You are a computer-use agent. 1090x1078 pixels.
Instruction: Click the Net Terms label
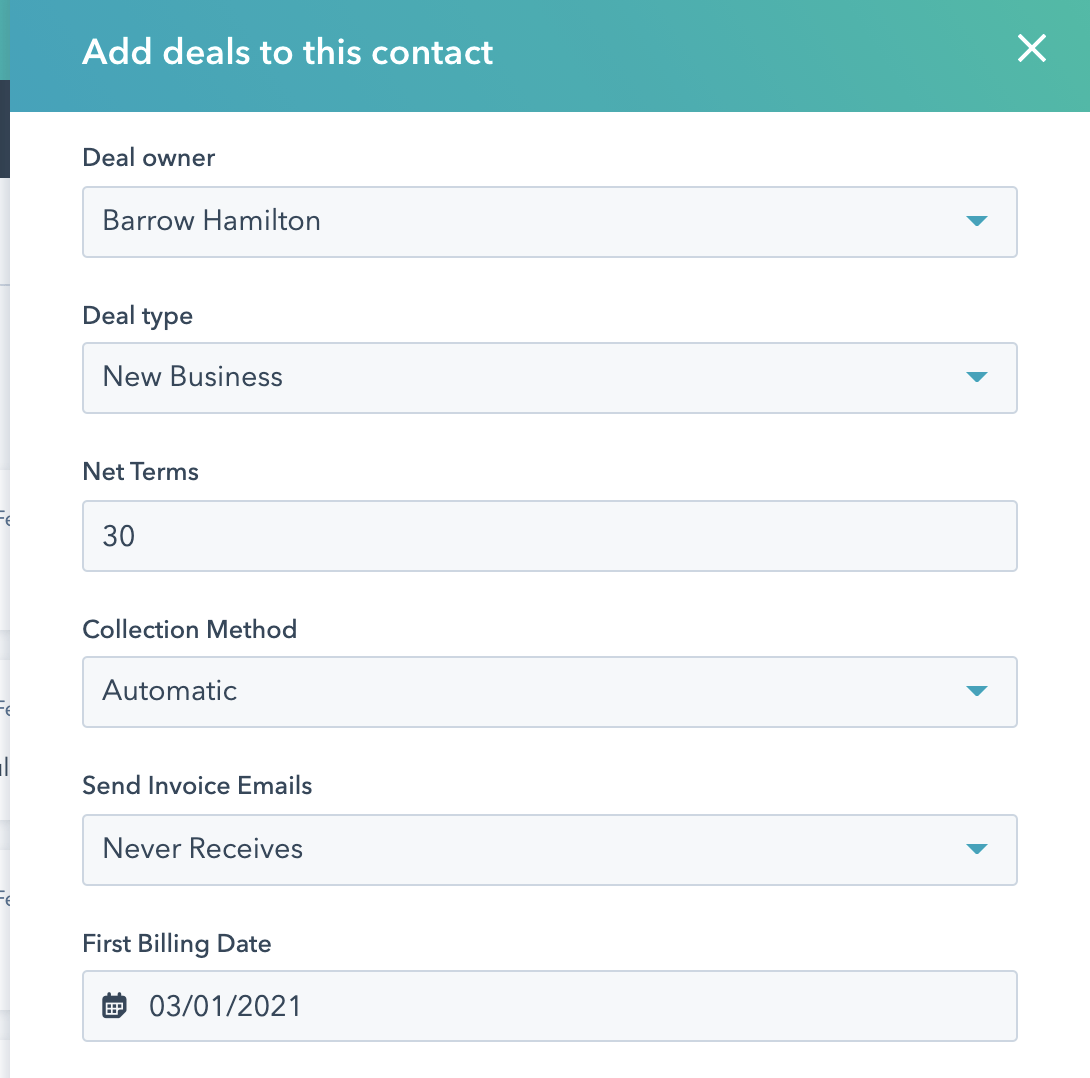141,472
